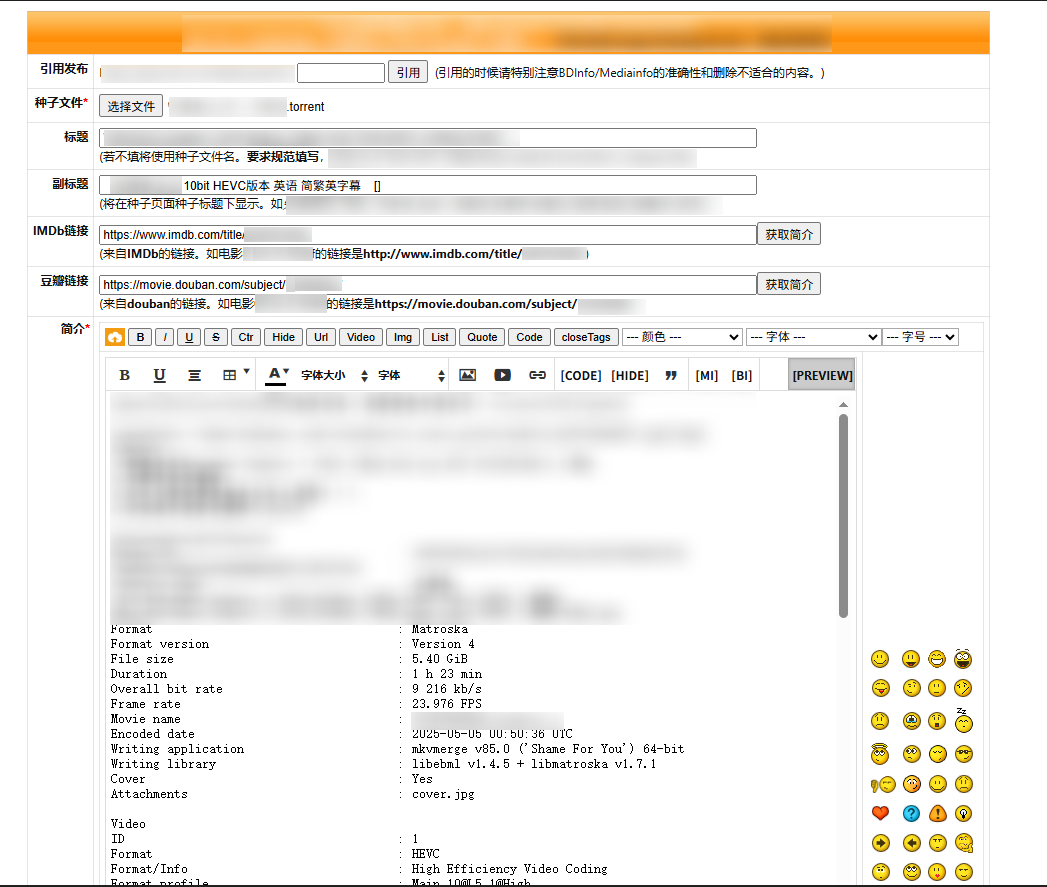
Task: Insert the sleeping Zz smiley
Action: pos(963,720)
